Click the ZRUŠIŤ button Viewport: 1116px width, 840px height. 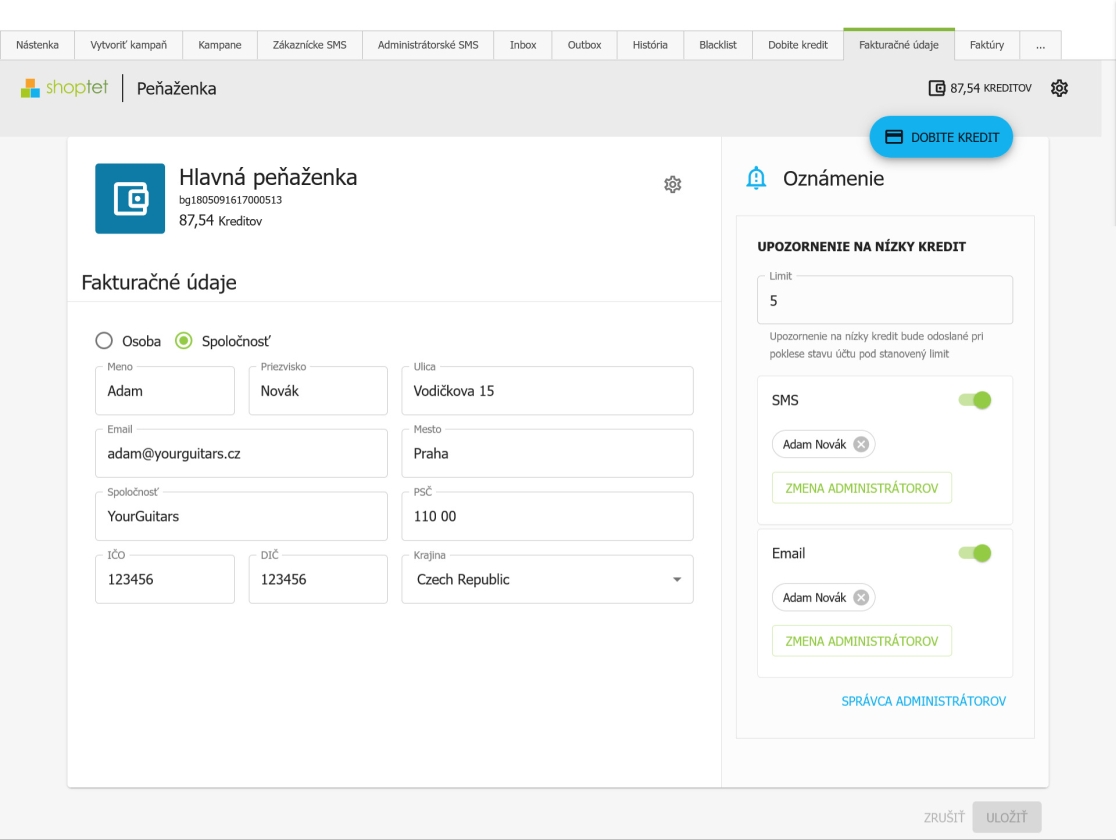(944, 817)
